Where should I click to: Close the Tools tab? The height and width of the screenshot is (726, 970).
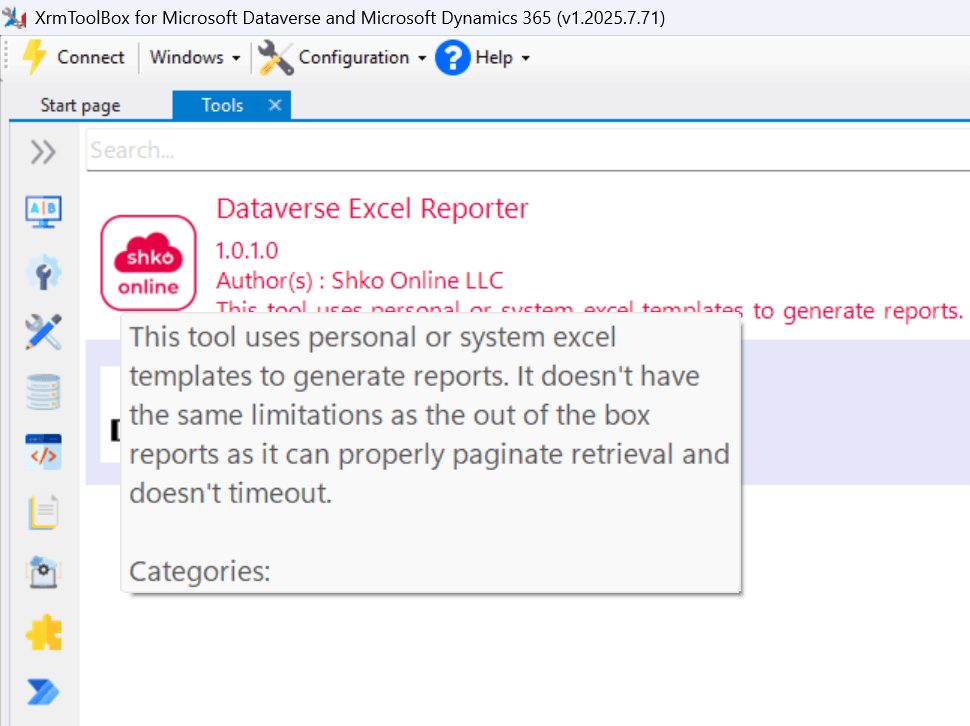(x=275, y=105)
